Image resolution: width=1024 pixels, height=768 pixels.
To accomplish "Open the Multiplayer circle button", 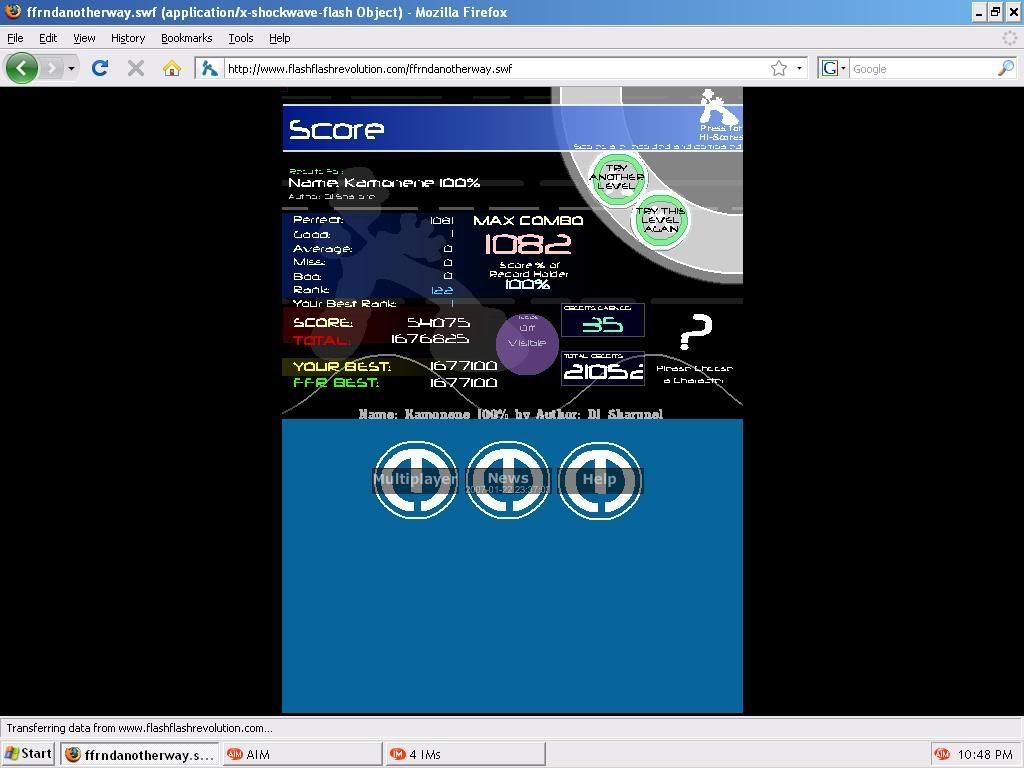I will [415, 480].
